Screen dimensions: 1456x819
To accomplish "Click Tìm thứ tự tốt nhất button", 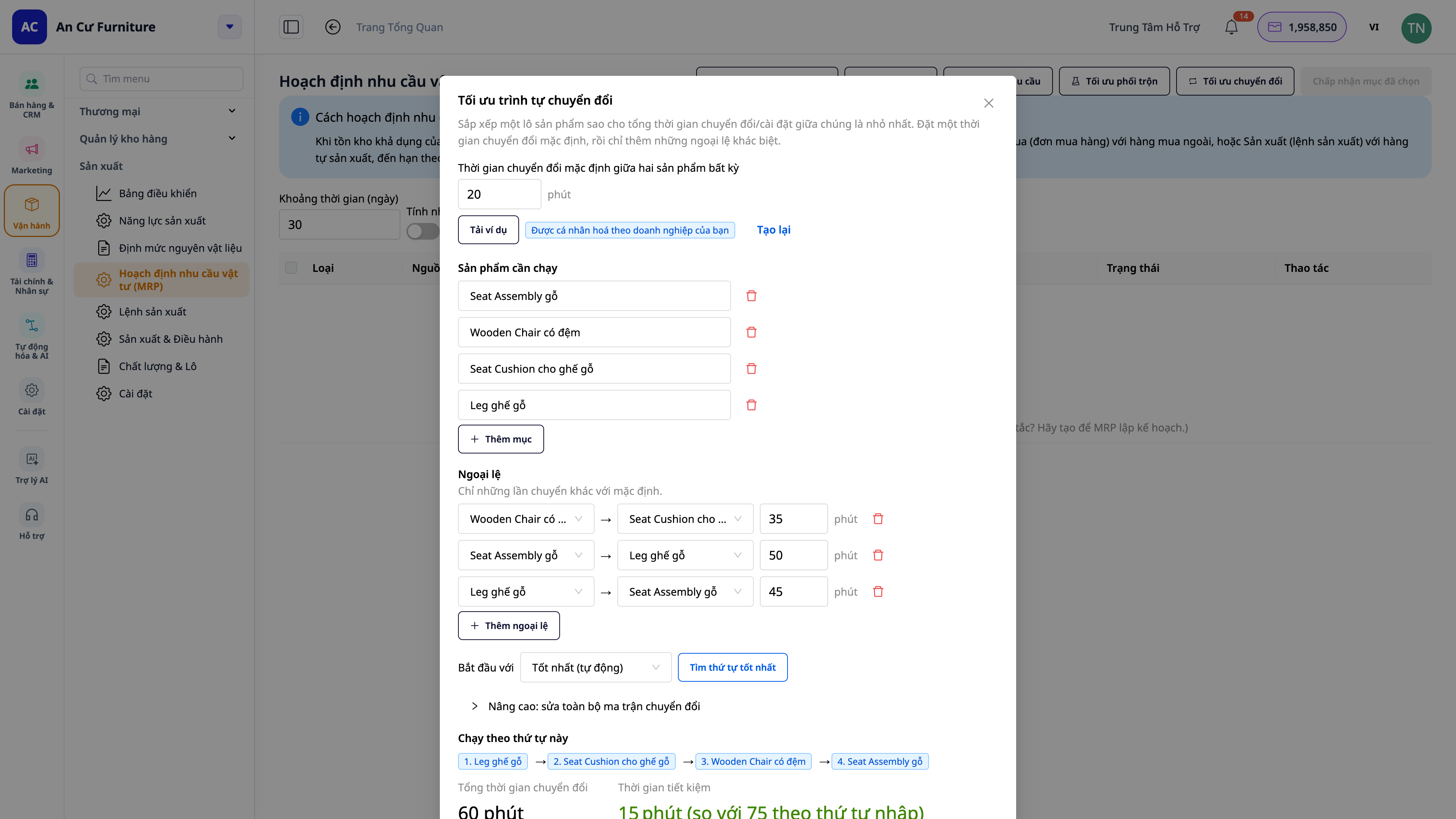I will click(x=733, y=667).
